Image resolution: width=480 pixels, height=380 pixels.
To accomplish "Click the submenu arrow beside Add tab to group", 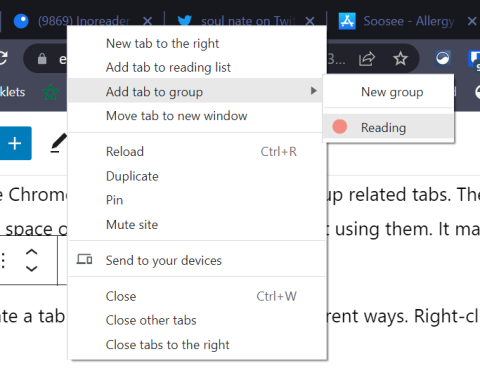I will click(313, 91).
